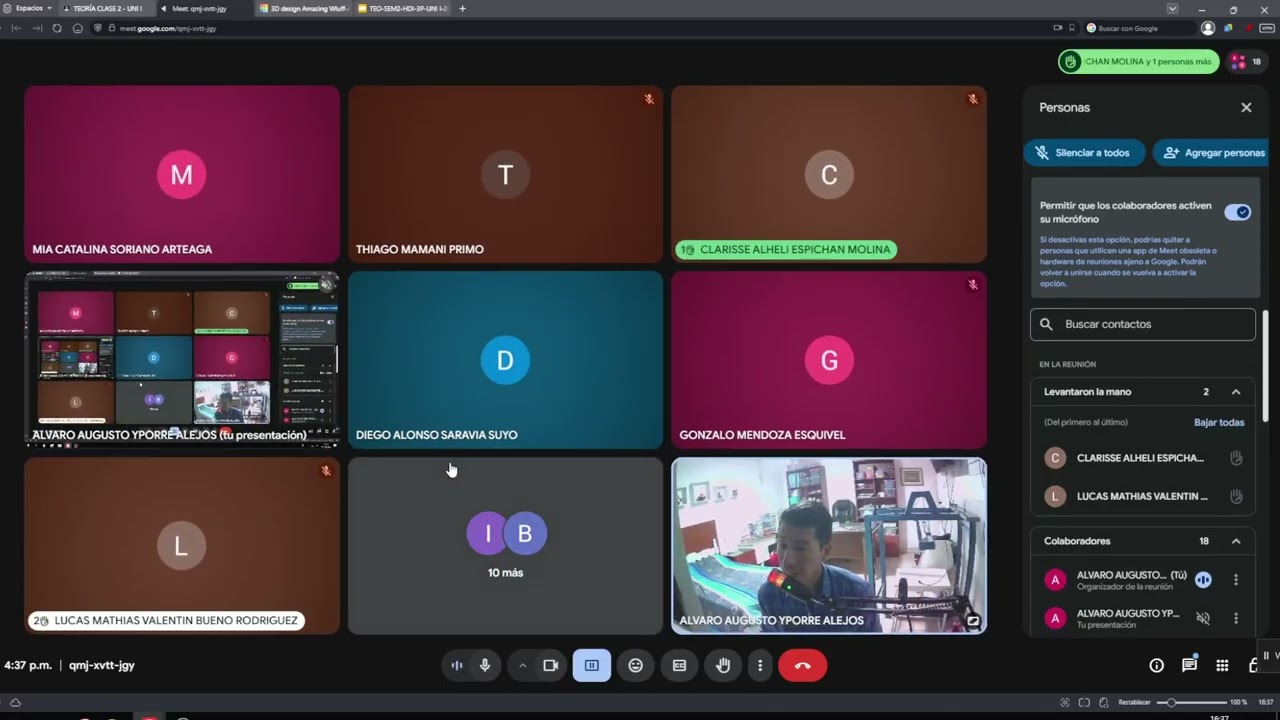The image size is (1280, 720).
Task: Open the options menu for Alvaro's presentation entry
Action: coord(1236,618)
